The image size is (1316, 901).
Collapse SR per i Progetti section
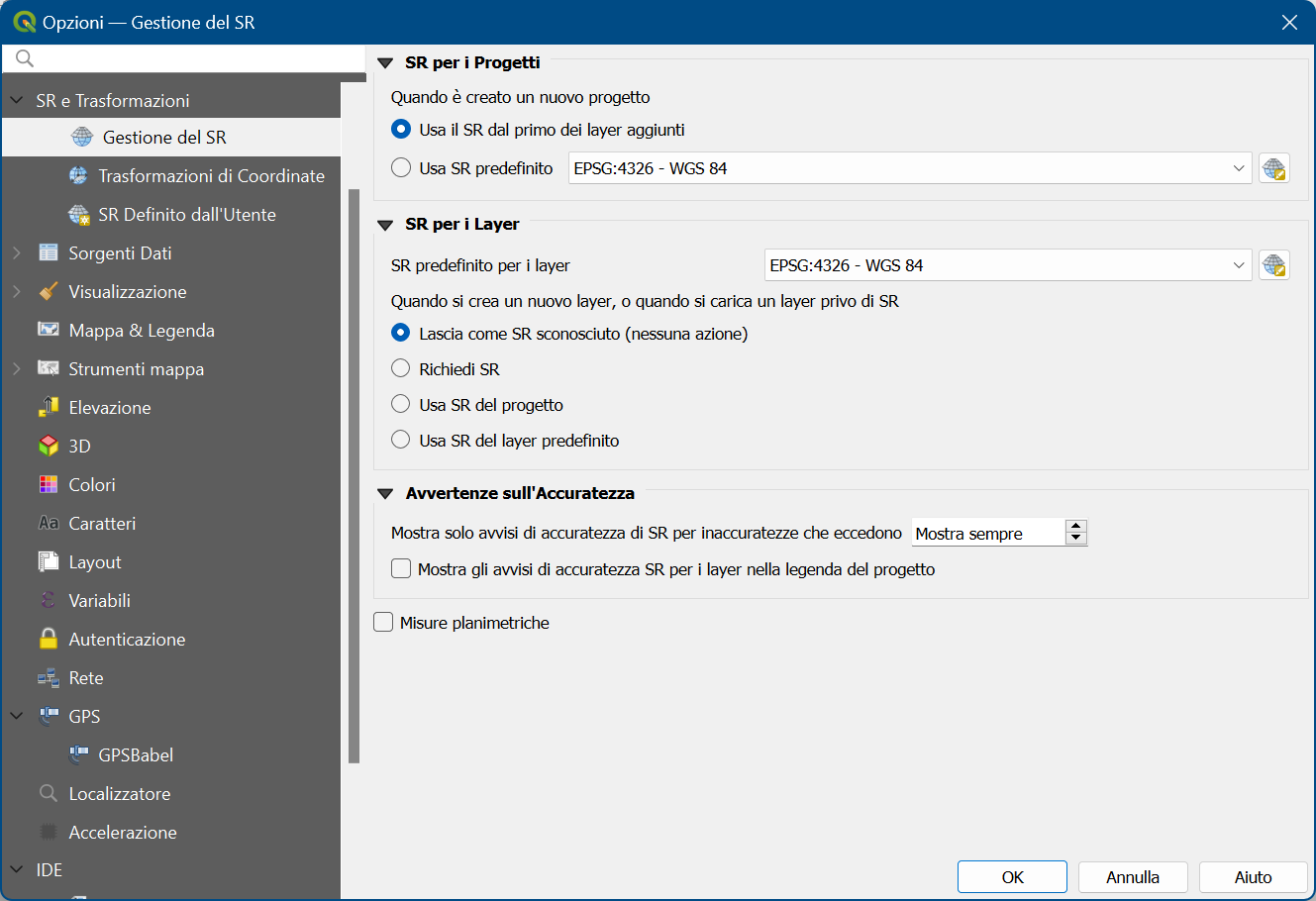386,63
